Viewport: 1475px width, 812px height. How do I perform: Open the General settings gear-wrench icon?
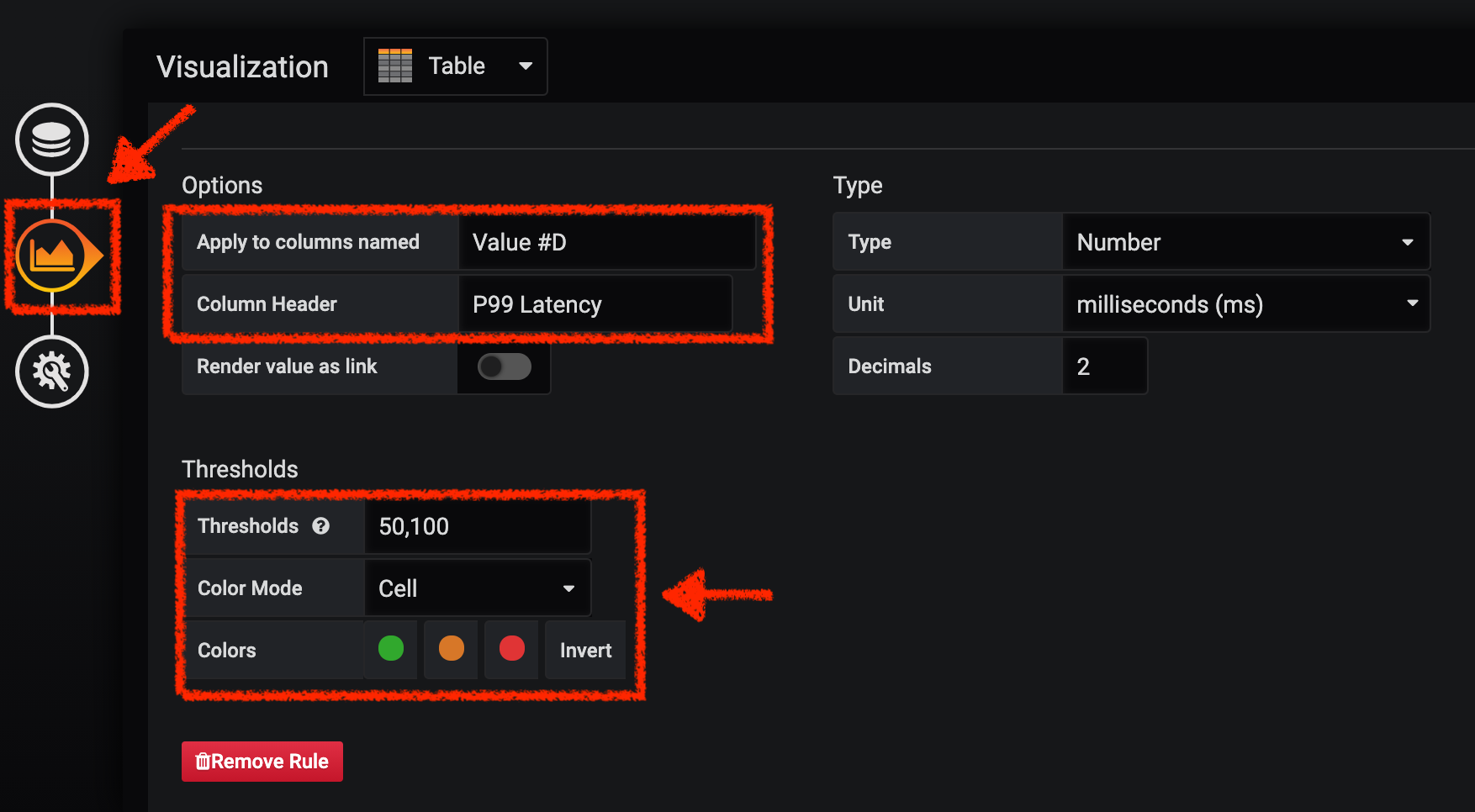click(52, 372)
